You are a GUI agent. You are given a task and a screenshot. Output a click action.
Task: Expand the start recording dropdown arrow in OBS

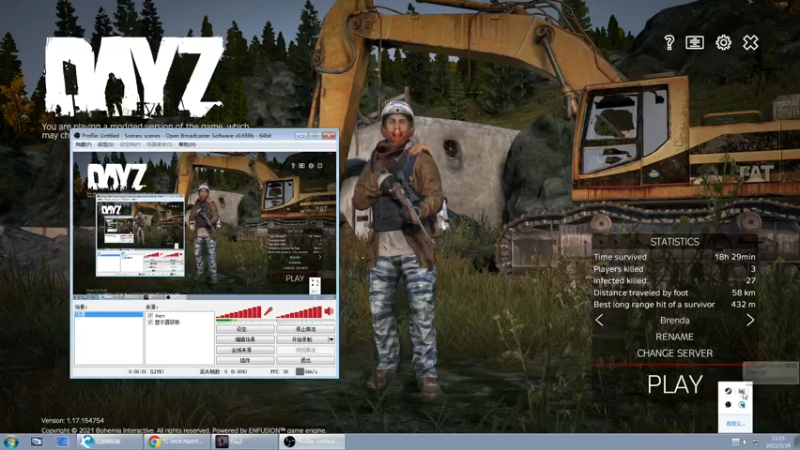click(x=331, y=340)
